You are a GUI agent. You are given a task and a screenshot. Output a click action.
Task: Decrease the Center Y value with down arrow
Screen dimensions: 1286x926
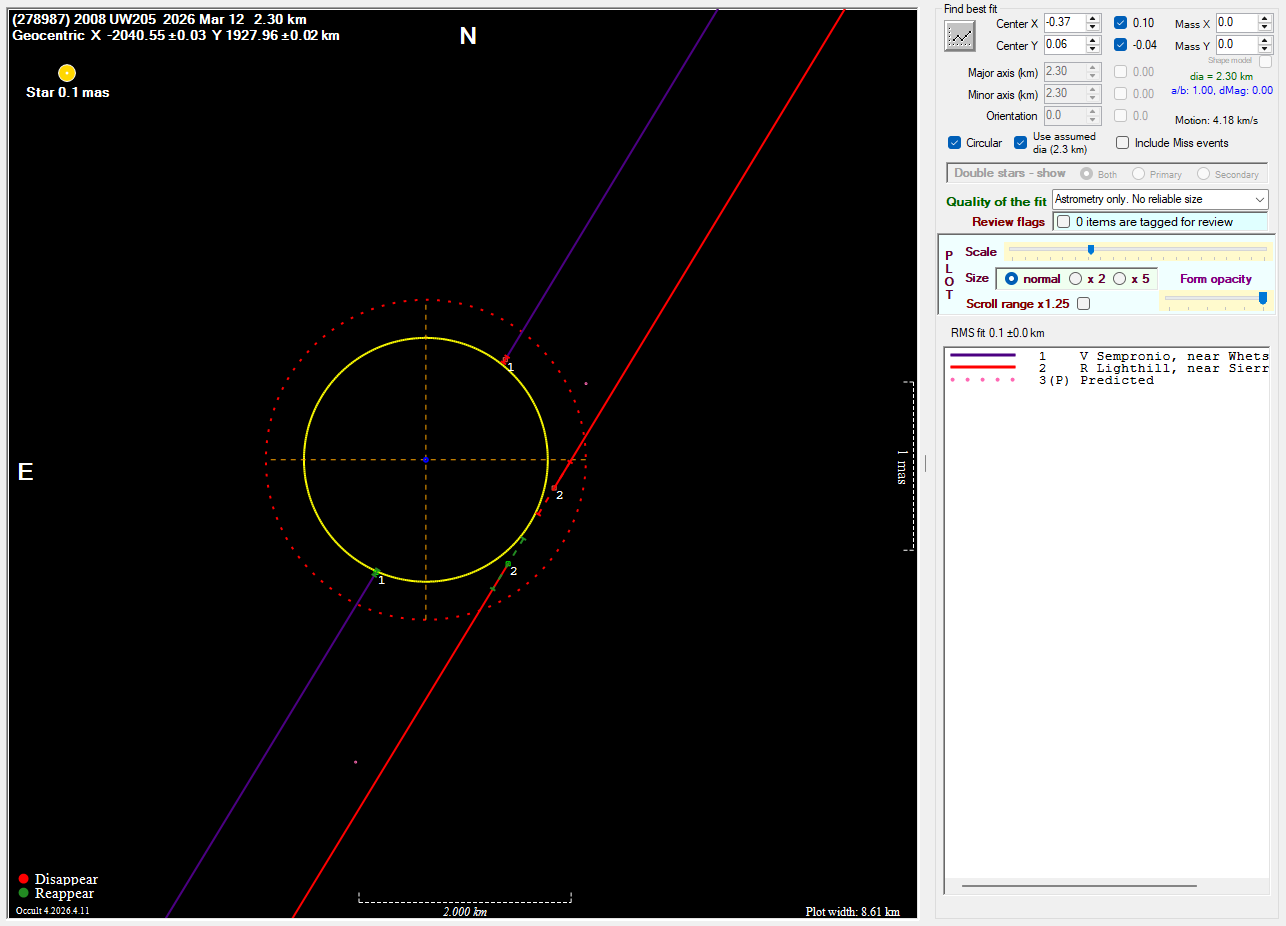[x=1093, y=49]
